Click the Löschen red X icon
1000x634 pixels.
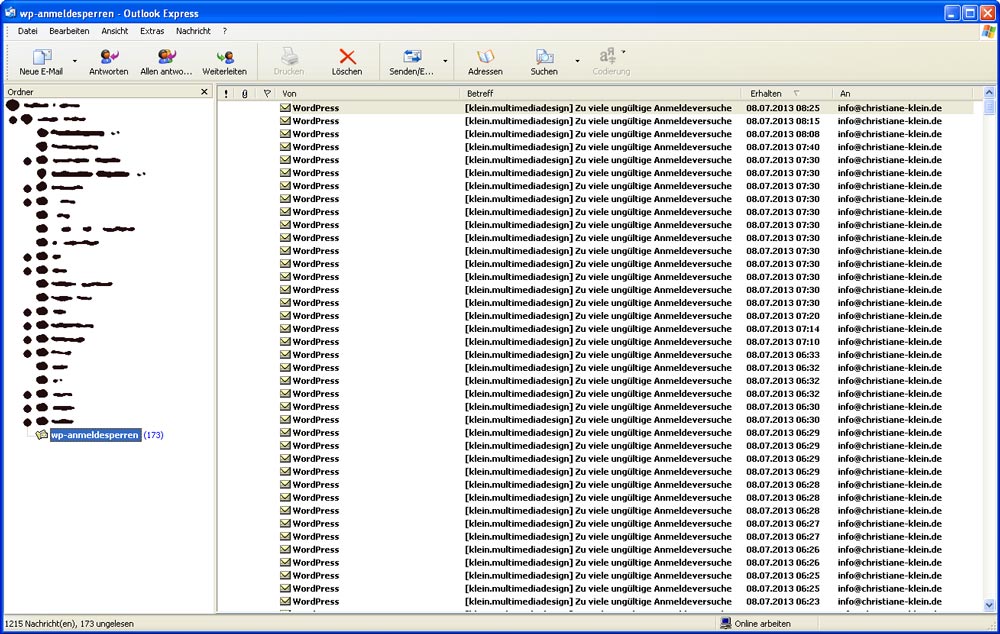pos(347,57)
